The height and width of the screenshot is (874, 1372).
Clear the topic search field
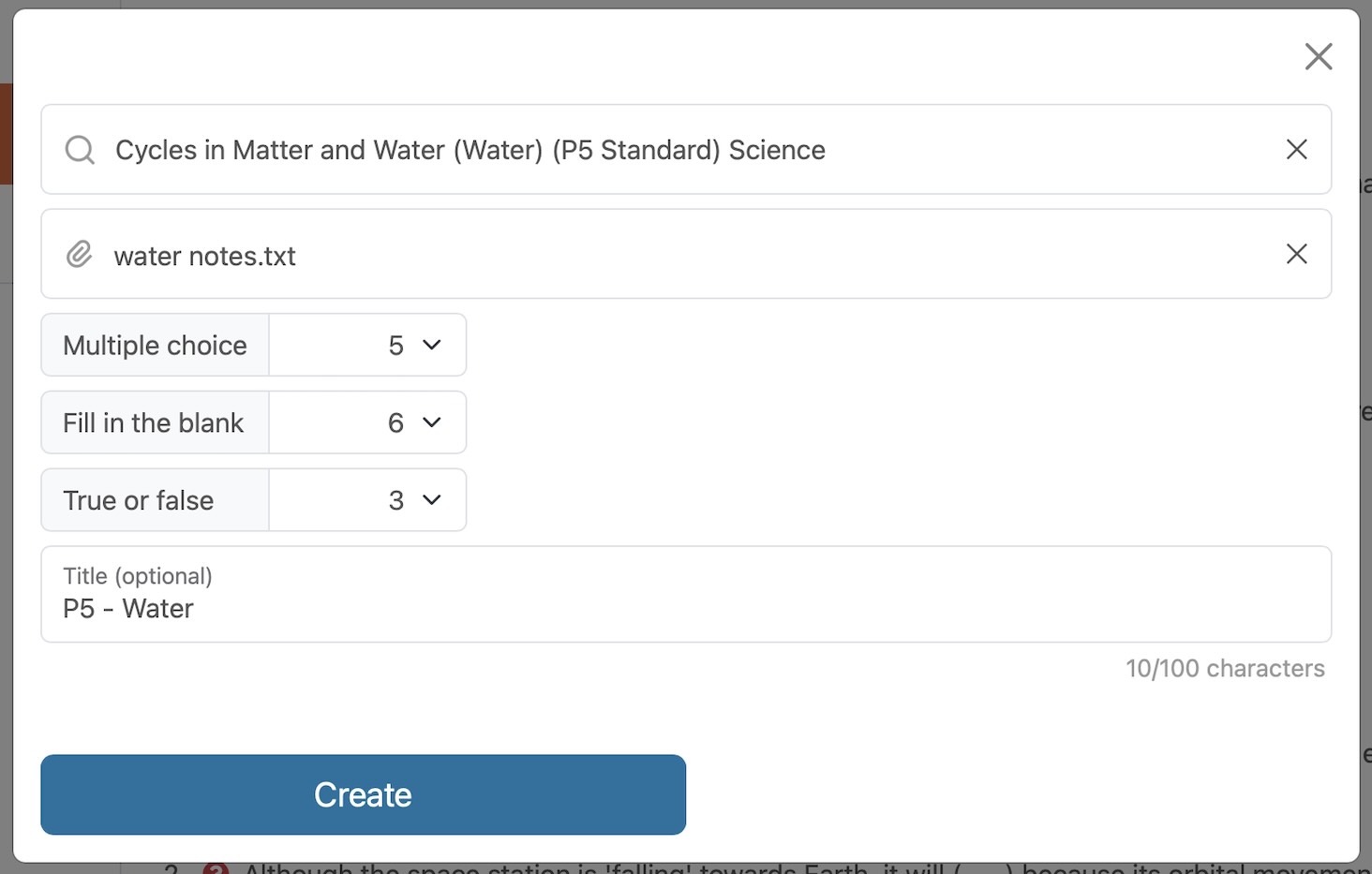point(1296,150)
